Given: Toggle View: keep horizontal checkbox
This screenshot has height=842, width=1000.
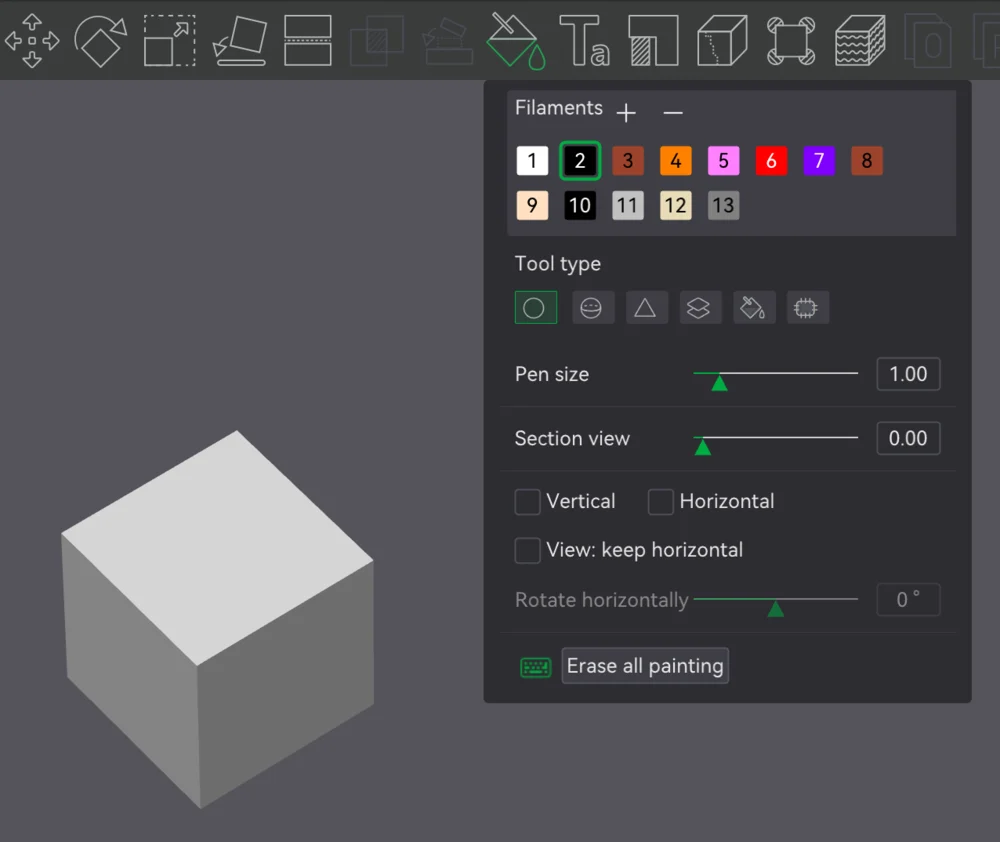Looking at the screenshot, I should point(527,550).
